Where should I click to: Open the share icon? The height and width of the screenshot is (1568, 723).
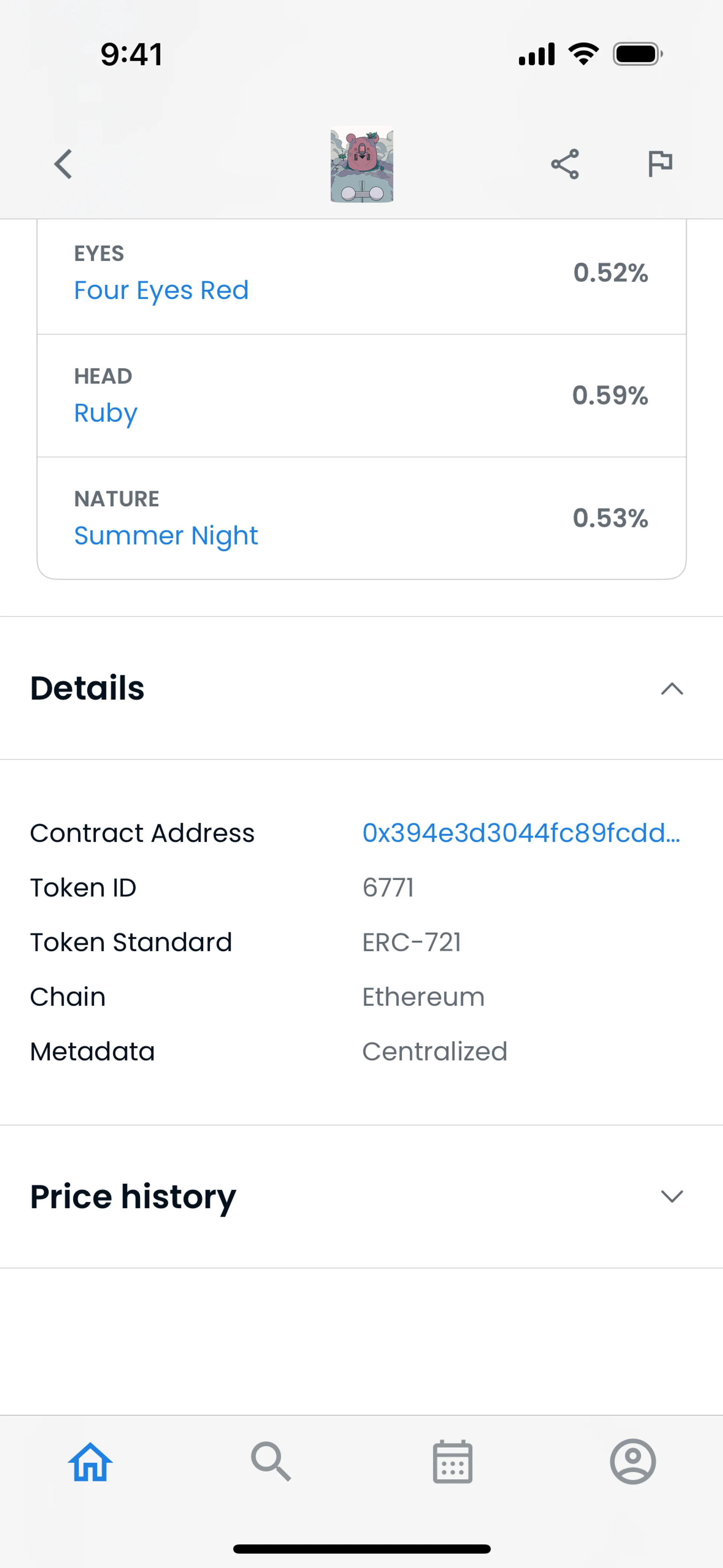coord(565,164)
